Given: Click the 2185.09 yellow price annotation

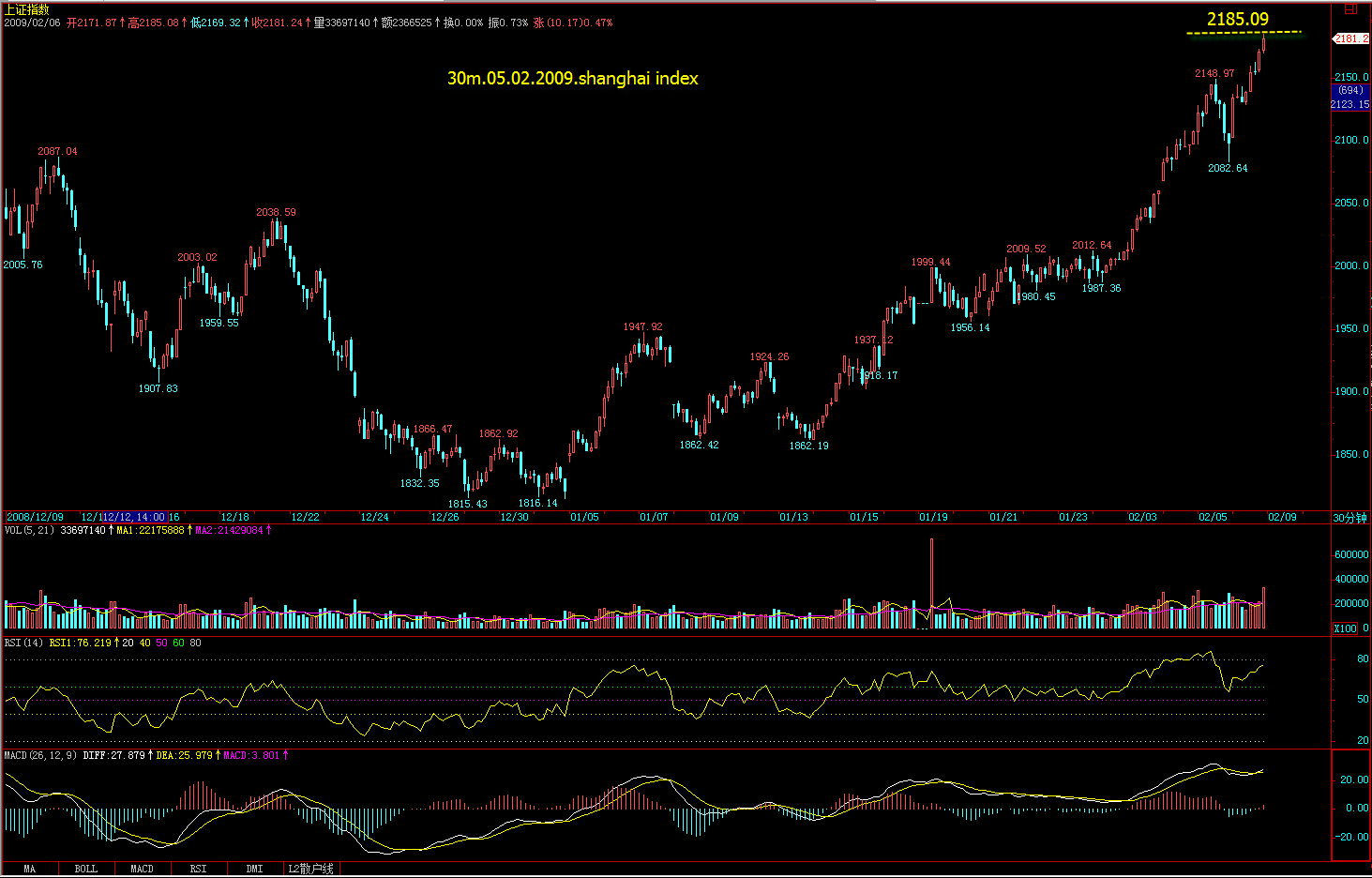Looking at the screenshot, I should 1237,19.
